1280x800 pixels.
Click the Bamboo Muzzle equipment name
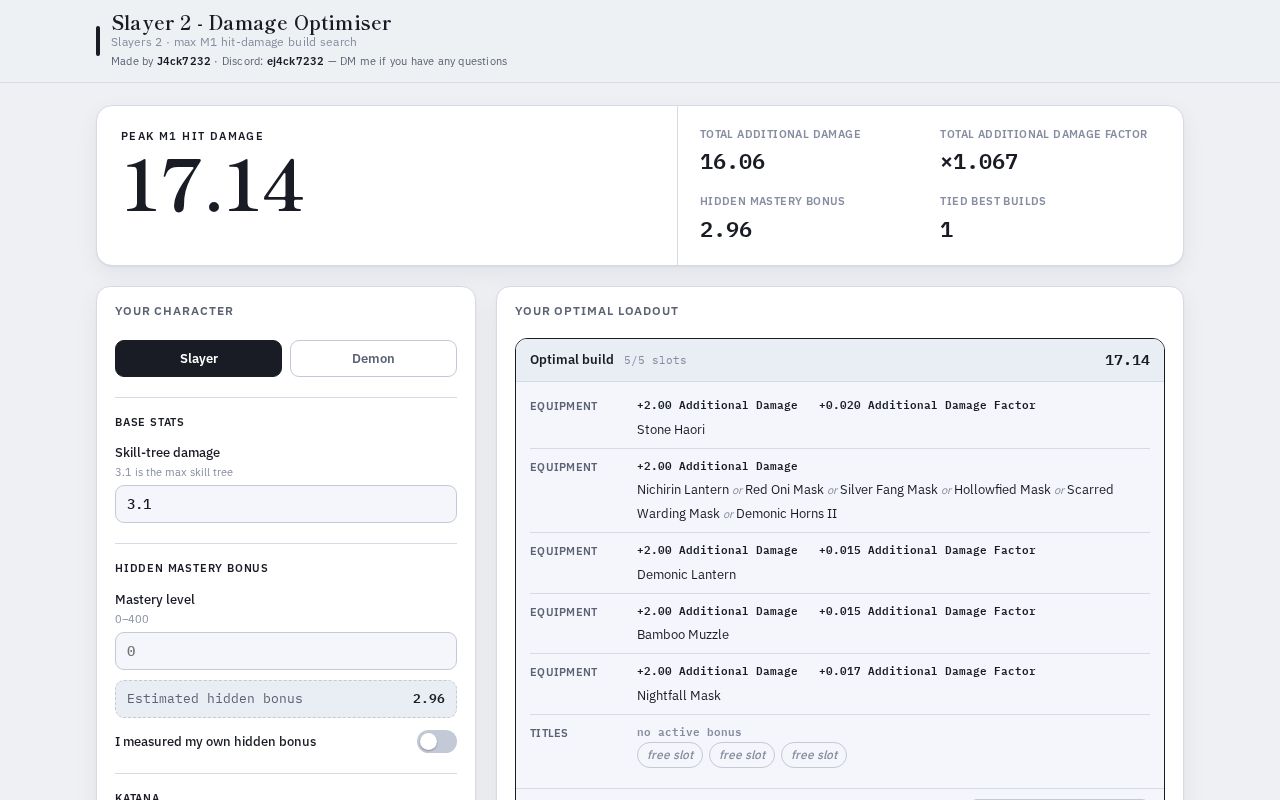[x=683, y=634]
